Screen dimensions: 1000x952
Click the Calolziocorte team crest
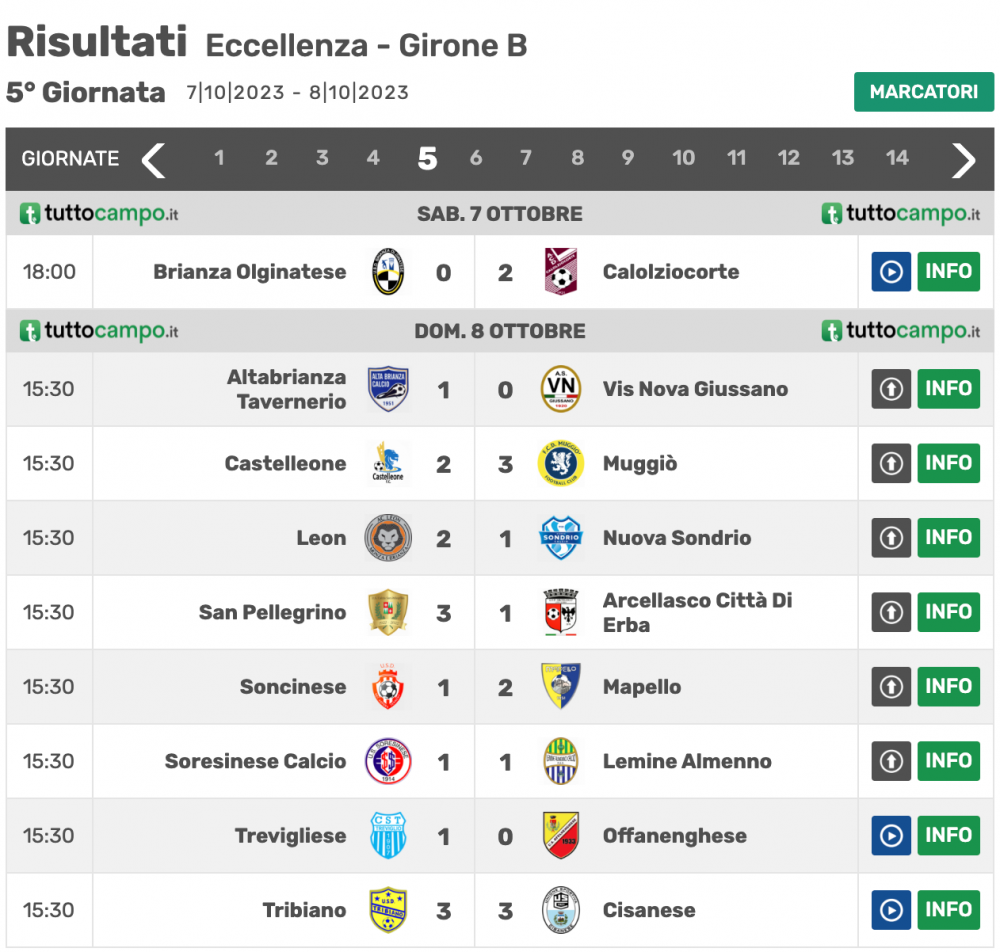[561, 272]
